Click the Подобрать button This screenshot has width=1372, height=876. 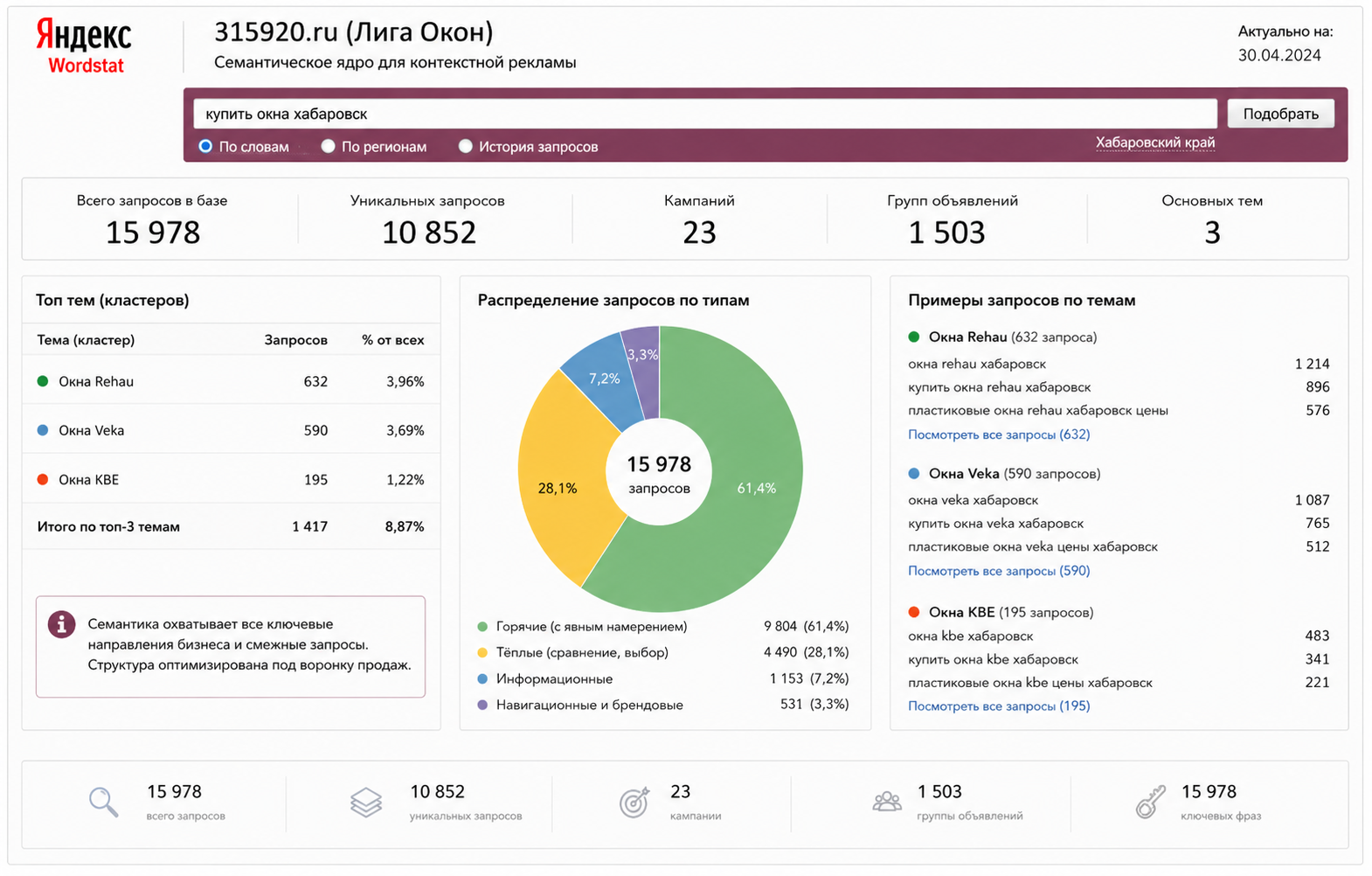point(1280,114)
